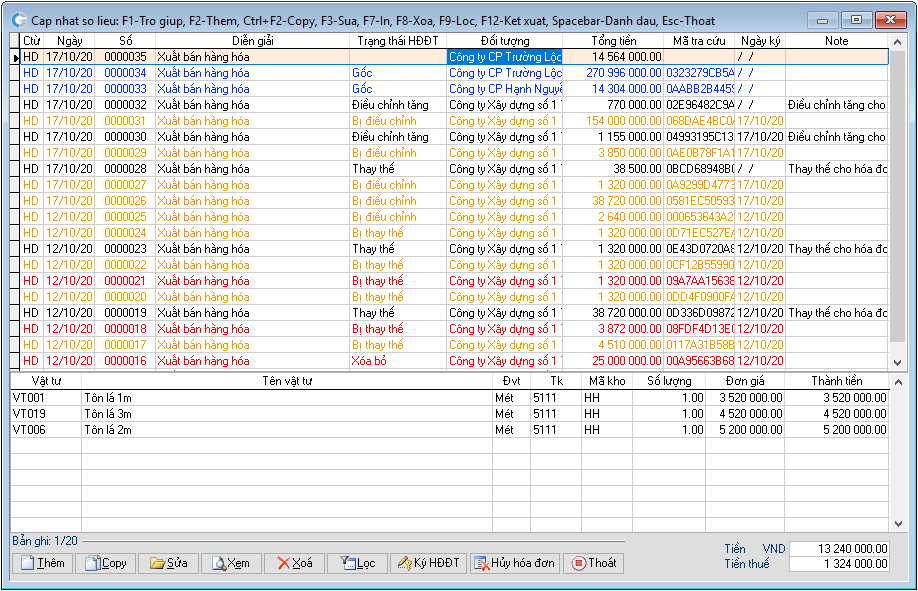Click the Copy button in the bottom toolbar
Image resolution: width=918 pixels, height=591 pixels.
point(106,563)
